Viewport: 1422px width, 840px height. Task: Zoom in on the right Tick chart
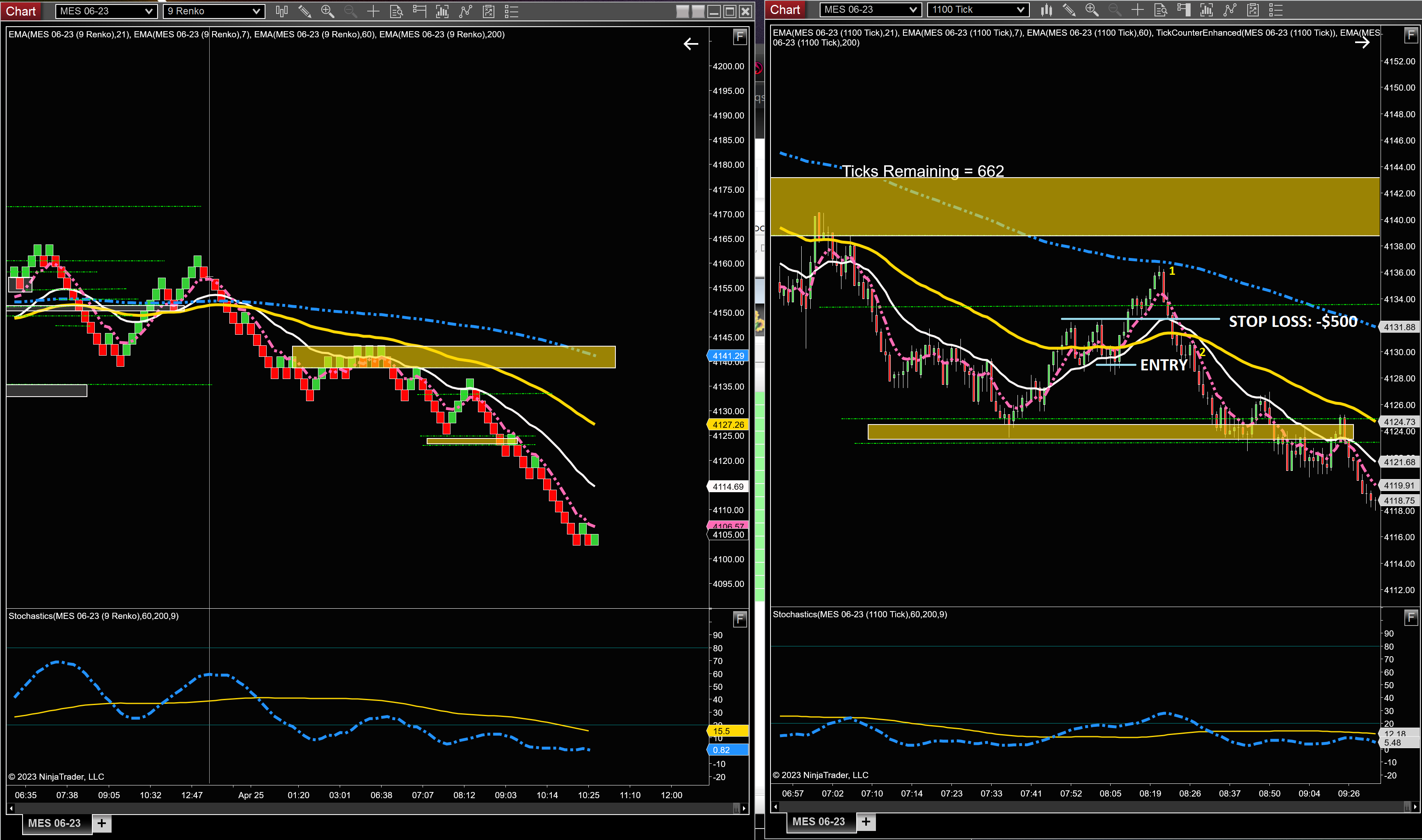tap(1092, 9)
